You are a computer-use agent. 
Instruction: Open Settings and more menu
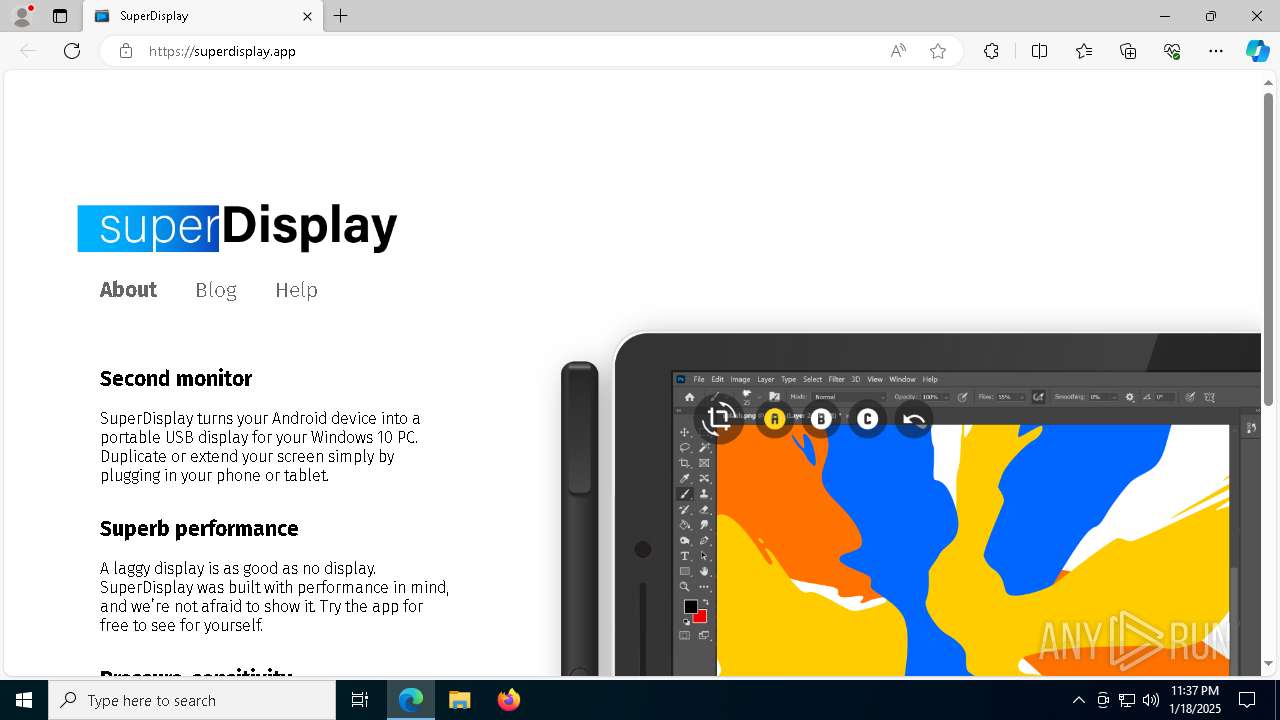(x=1216, y=51)
